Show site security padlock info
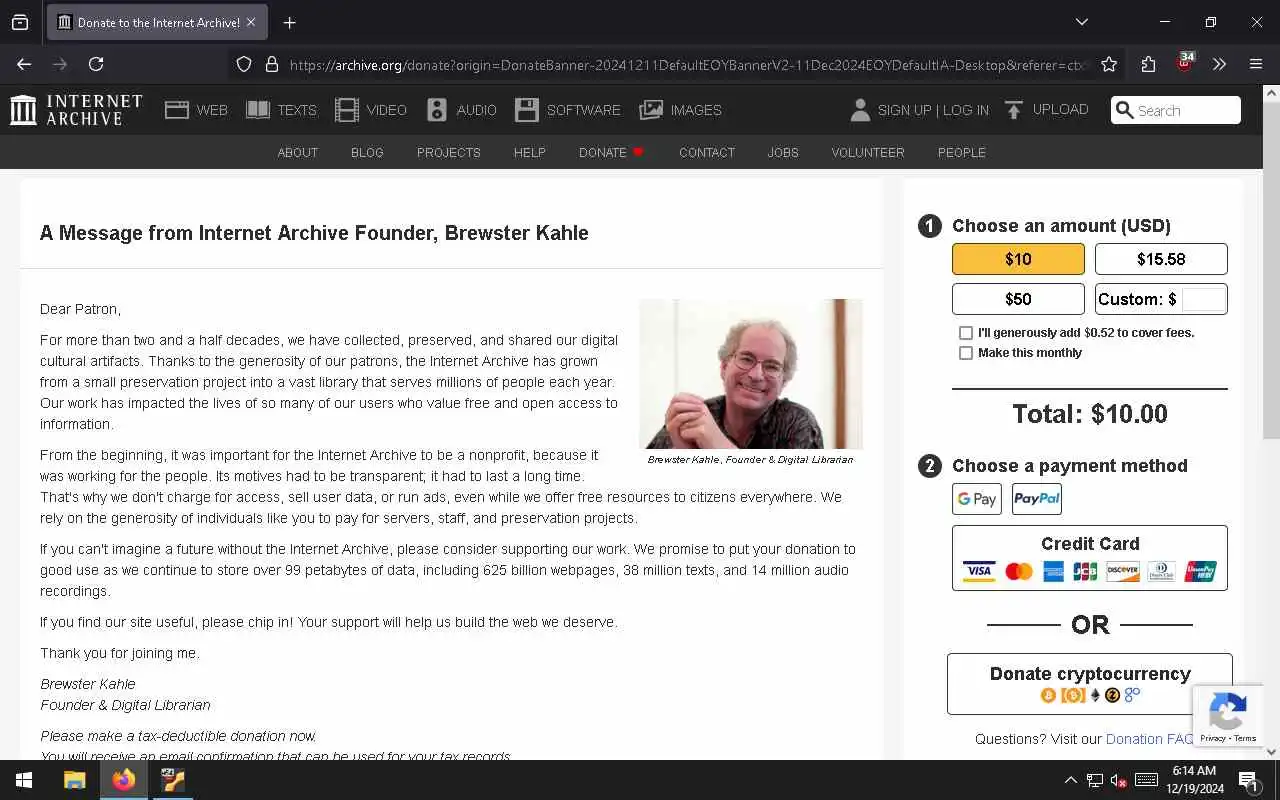Screen dimensions: 1280x800 pyautogui.click(x=272, y=65)
